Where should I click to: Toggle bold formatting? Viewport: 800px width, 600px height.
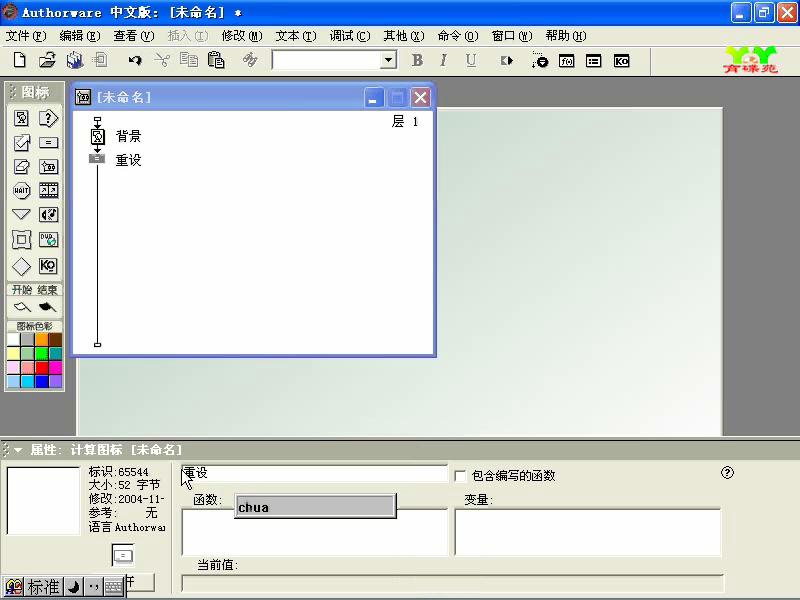coord(417,60)
